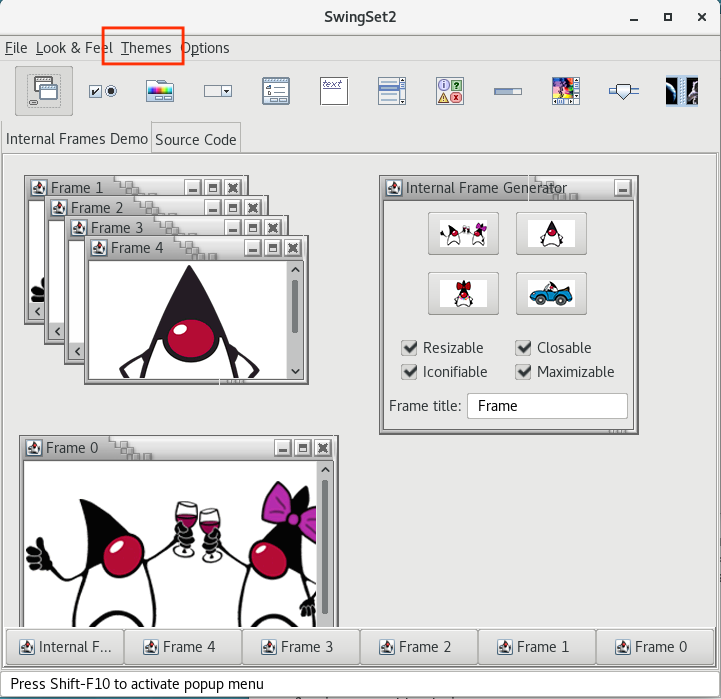Click the blue car image button
Image resolution: width=721 pixels, height=699 pixels.
tap(551, 294)
